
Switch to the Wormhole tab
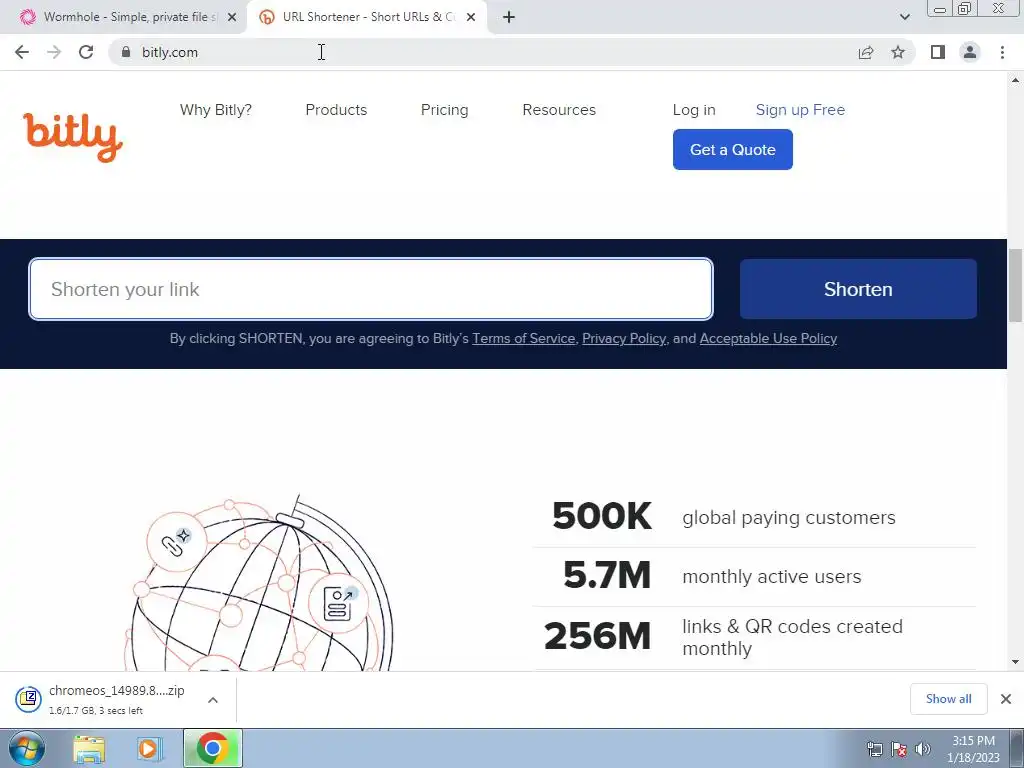[x=123, y=17]
